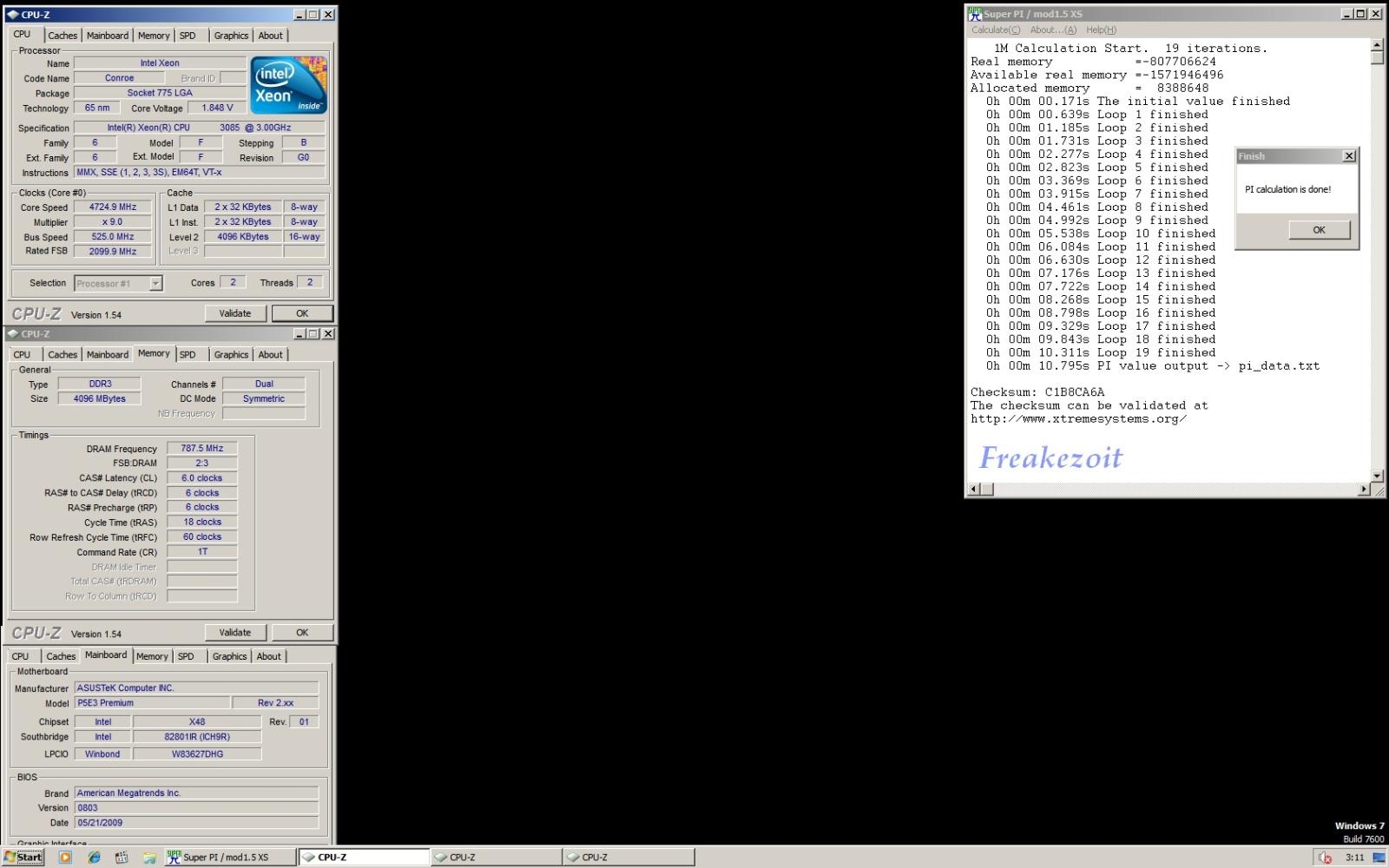Click the Core Speed value 4724.9 MHz

[113, 207]
